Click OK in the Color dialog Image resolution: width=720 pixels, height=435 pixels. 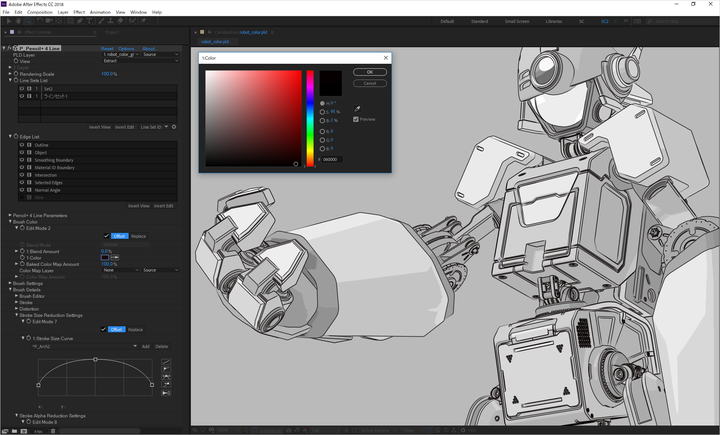pyautogui.click(x=369, y=72)
